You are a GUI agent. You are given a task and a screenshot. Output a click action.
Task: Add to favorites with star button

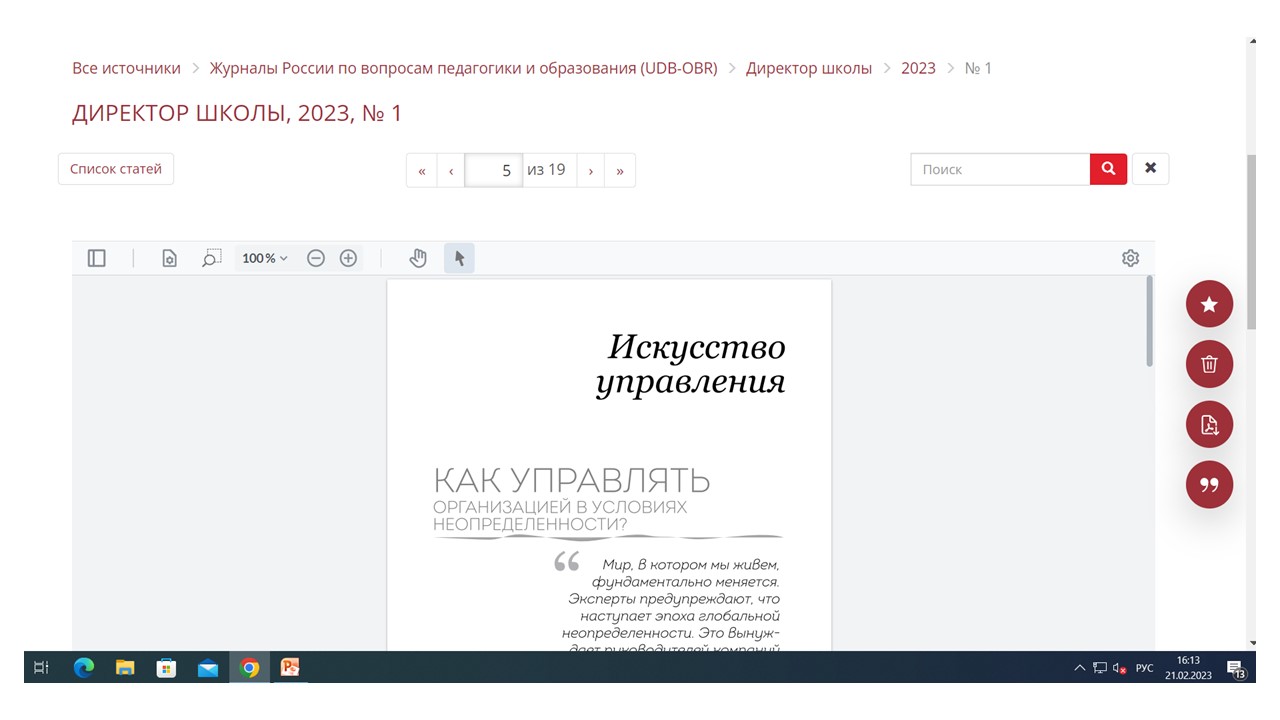[x=1209, y=304]
